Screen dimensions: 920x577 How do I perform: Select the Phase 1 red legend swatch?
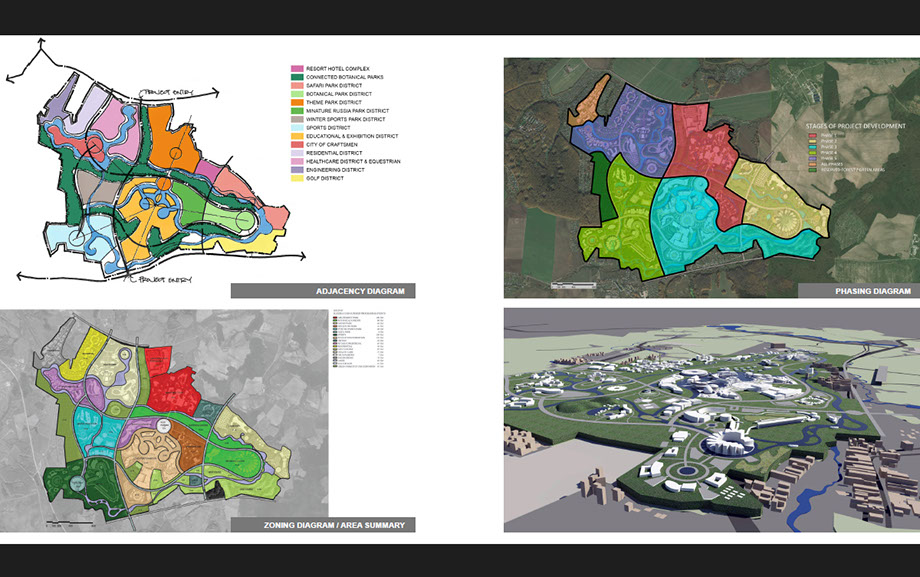coord(811,137)
